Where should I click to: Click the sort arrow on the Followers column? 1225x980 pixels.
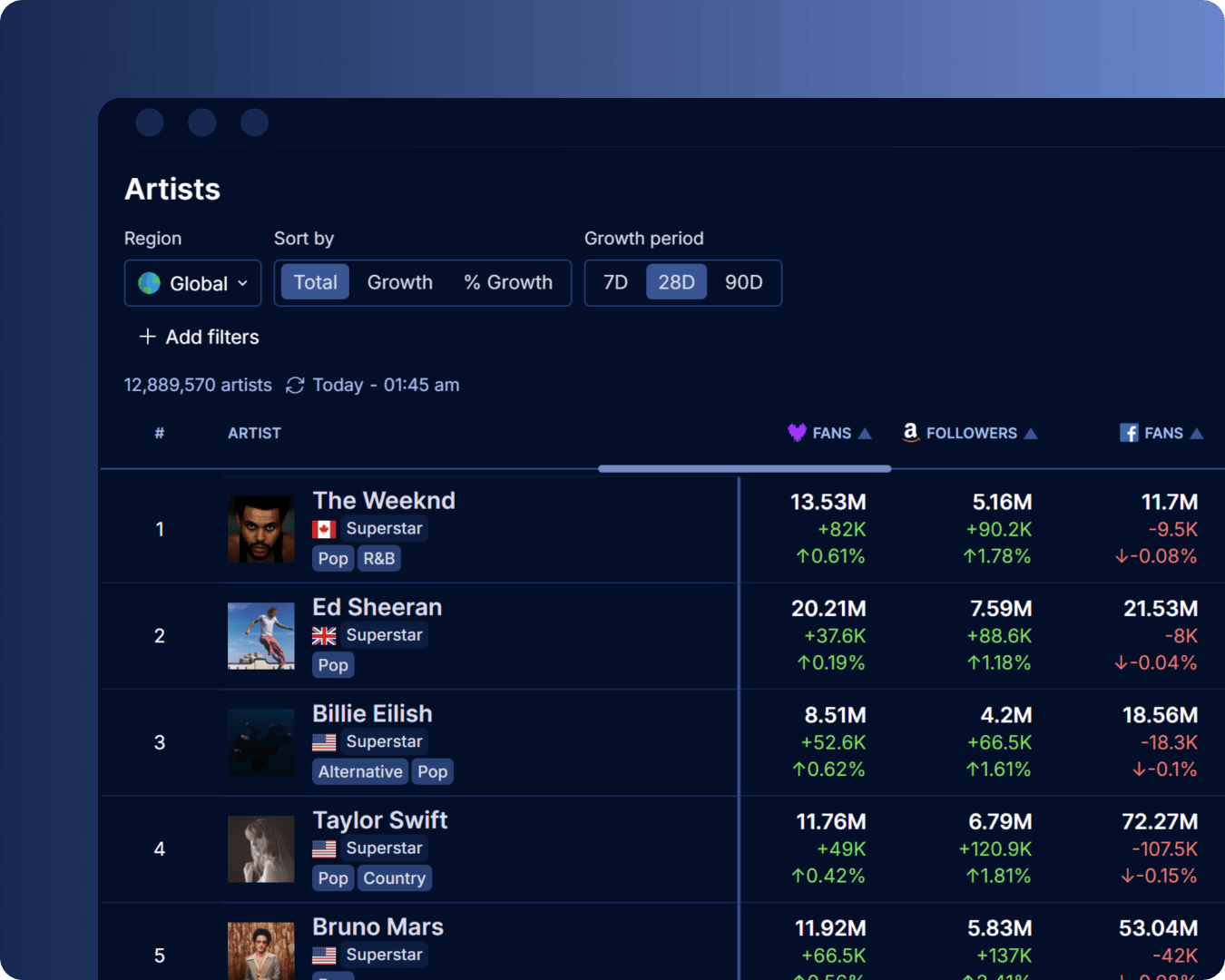click(x=1031, y=433)
